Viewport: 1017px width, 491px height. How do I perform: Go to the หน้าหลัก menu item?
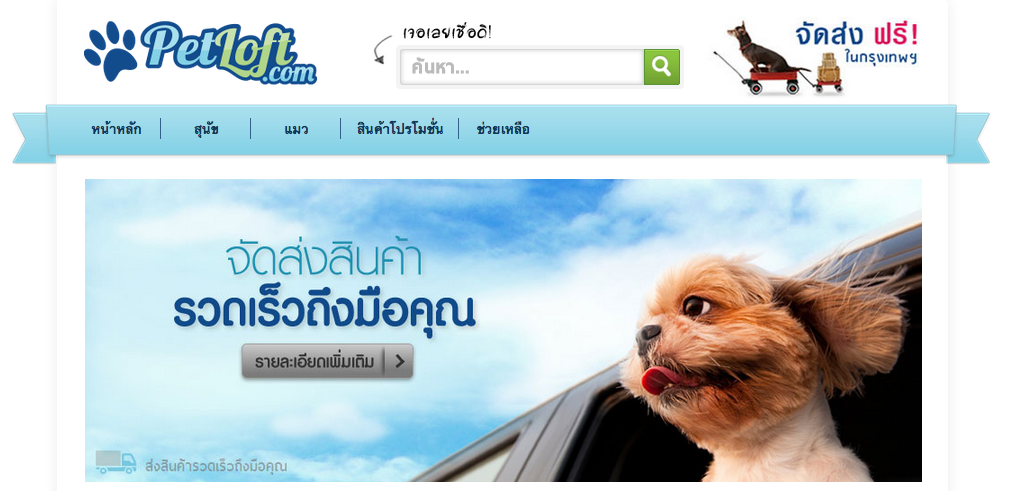(116, 129)
